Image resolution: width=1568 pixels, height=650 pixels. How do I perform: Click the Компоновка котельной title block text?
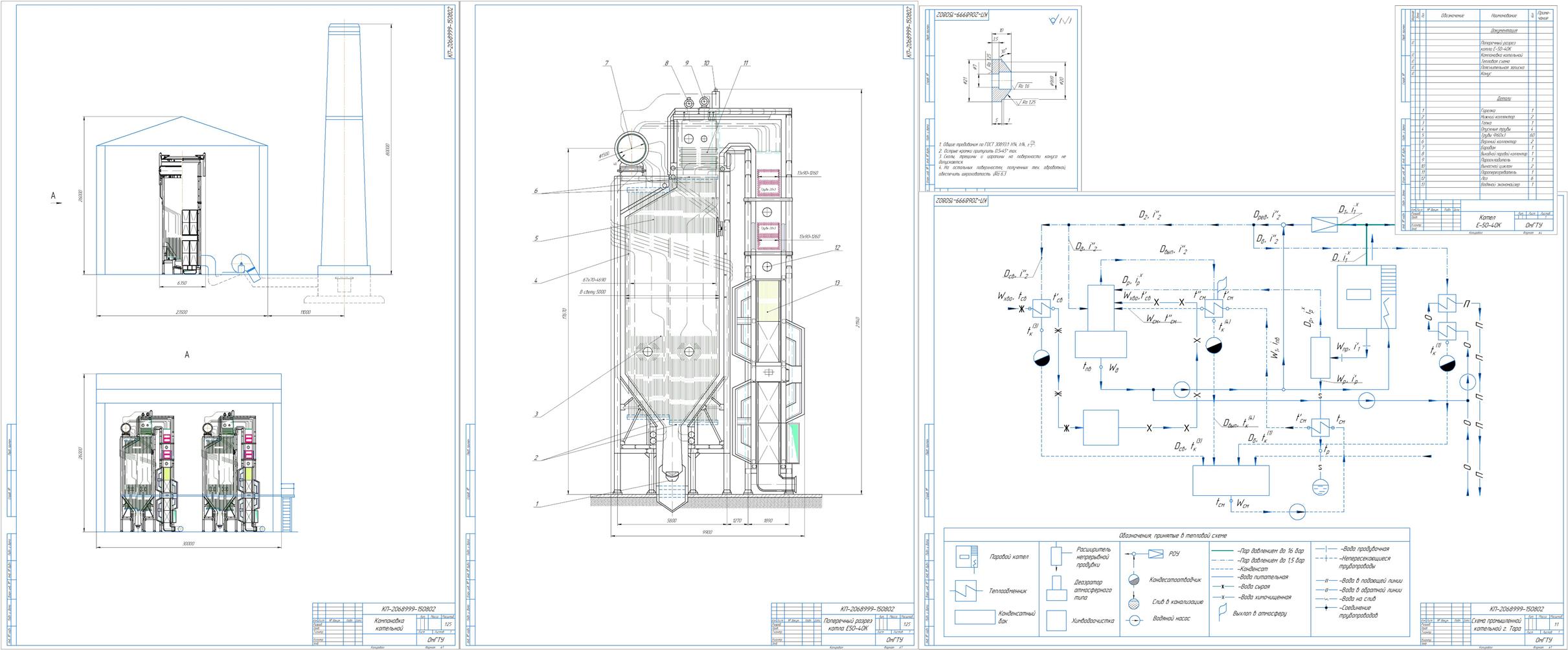click(390, 623)
